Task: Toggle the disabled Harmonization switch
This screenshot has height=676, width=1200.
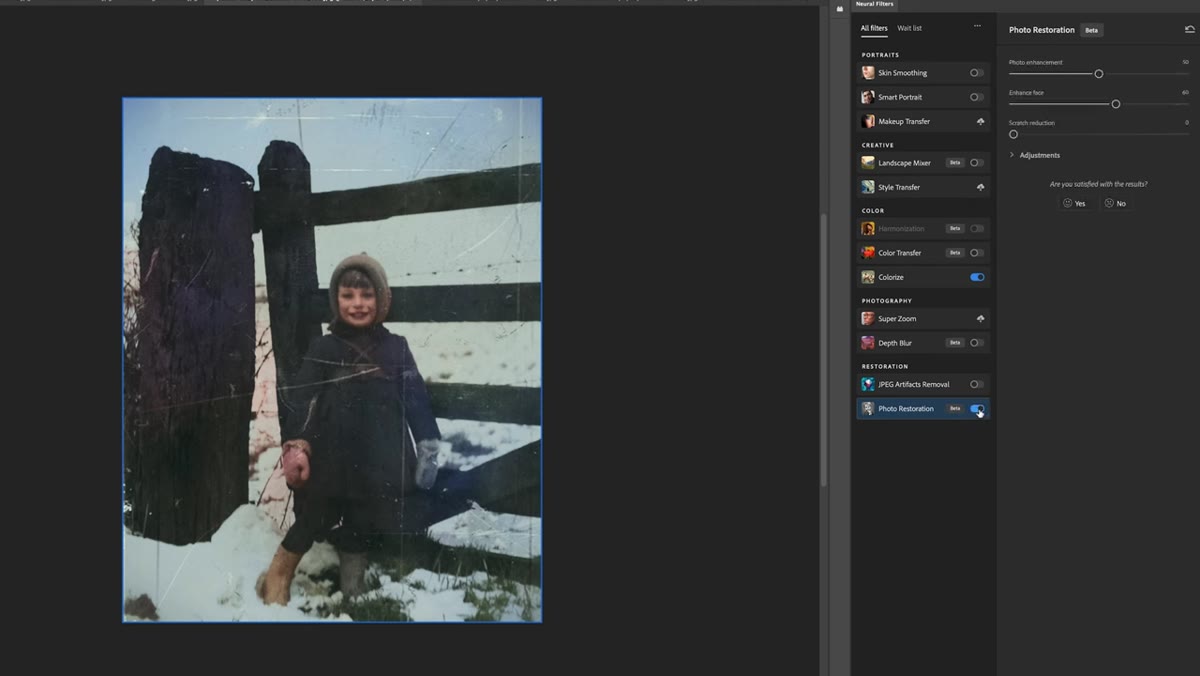Action: [977, 229]
